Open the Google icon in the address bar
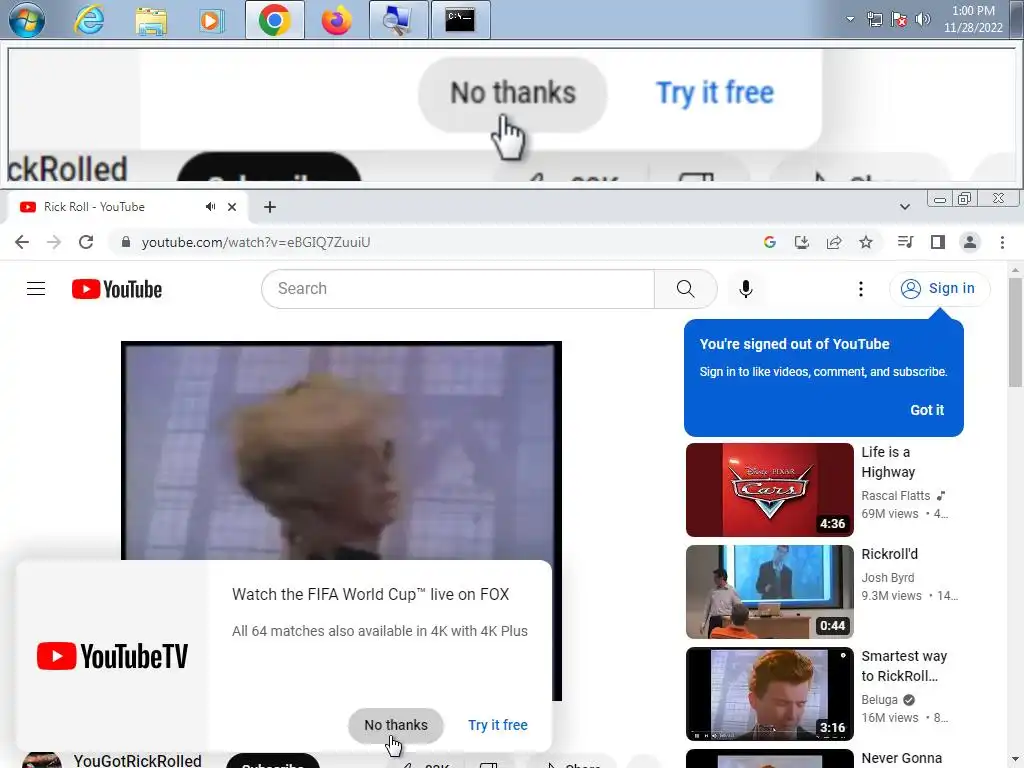1024x768 pixels. tap(769, 242)
